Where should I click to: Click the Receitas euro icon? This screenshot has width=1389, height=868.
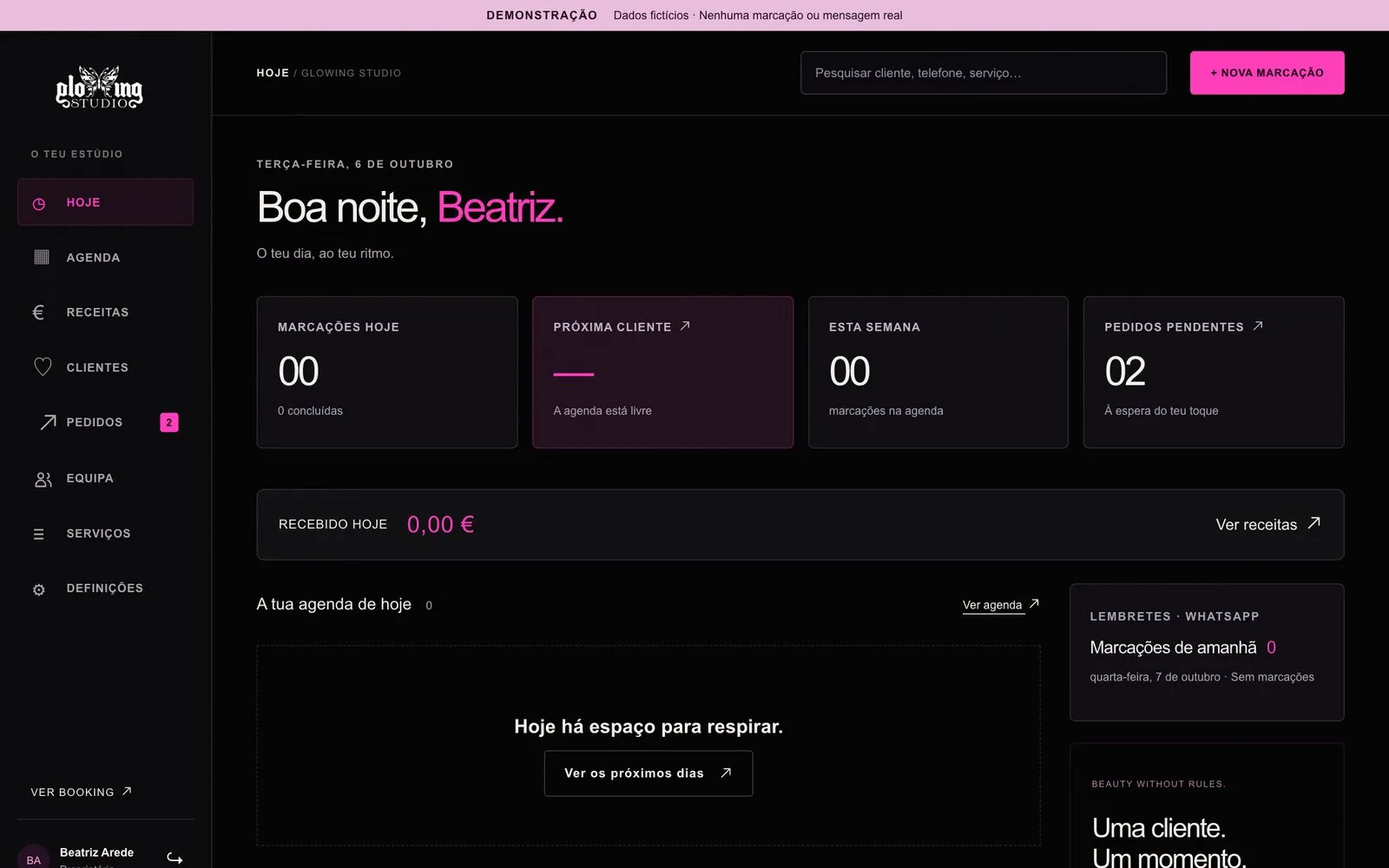tap(38, 312)
